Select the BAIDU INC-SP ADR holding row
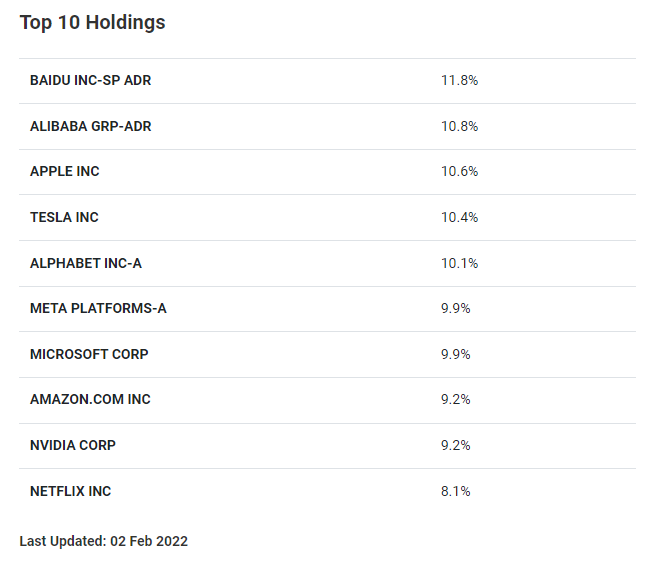This screenshot has height=564, width=648. tap(91, 80)
